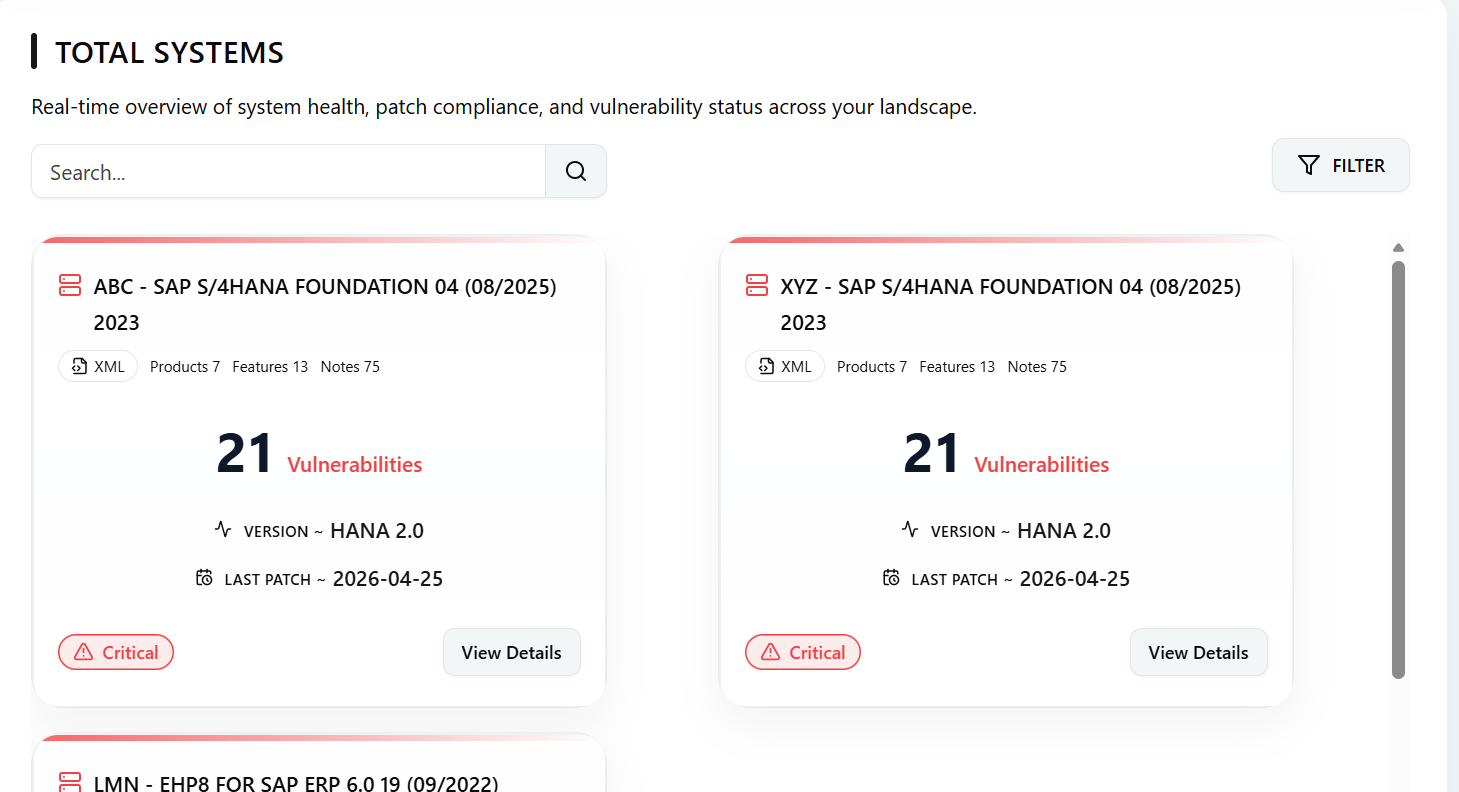This screenshot has width=1459, height=792.
Task: Click Features 13 on ABC card
Action: pos(270,367)
